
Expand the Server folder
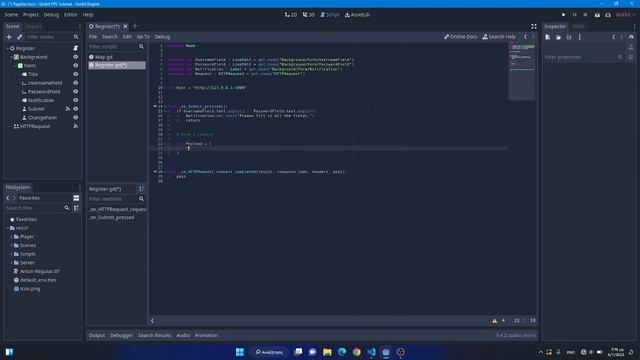11,263
